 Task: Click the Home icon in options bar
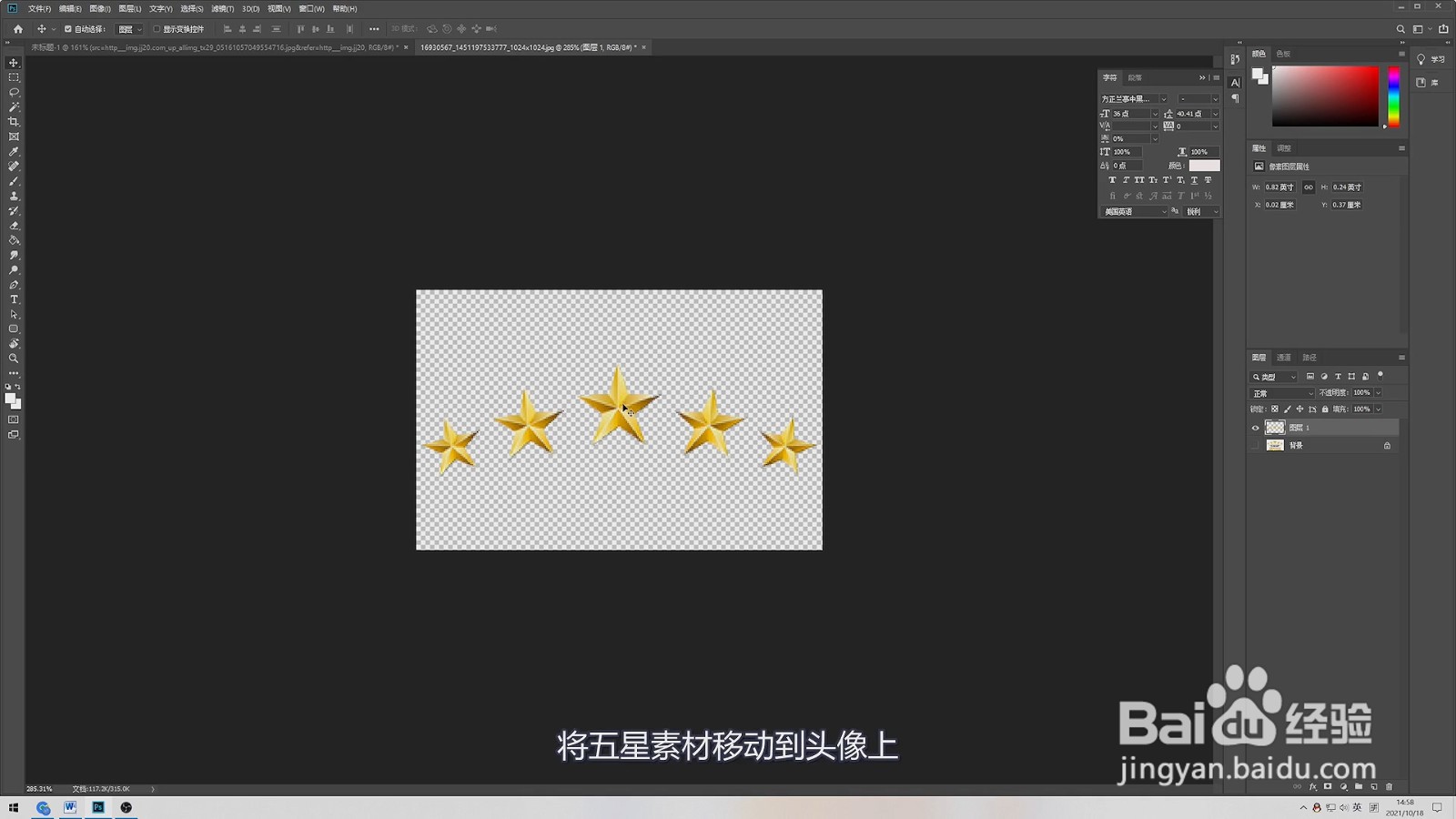(18, 29)
